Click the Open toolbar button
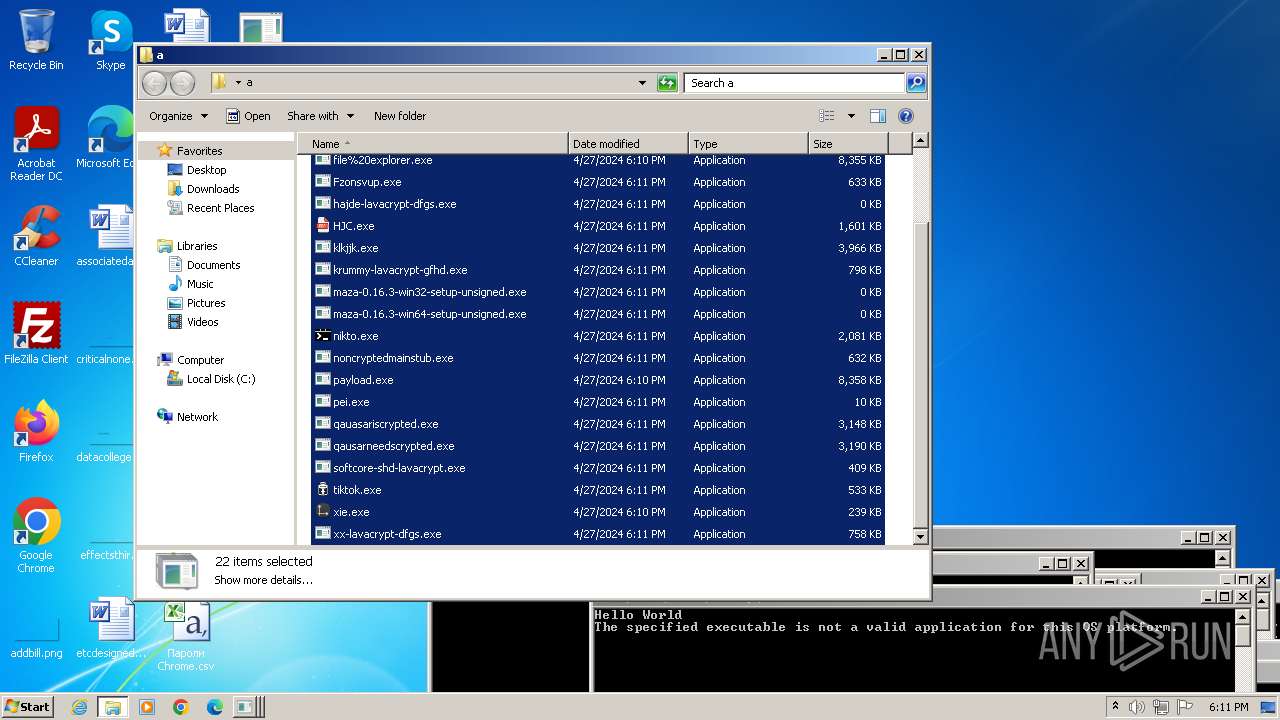This screenshot has height=720, width=1280. click(248, 116)
